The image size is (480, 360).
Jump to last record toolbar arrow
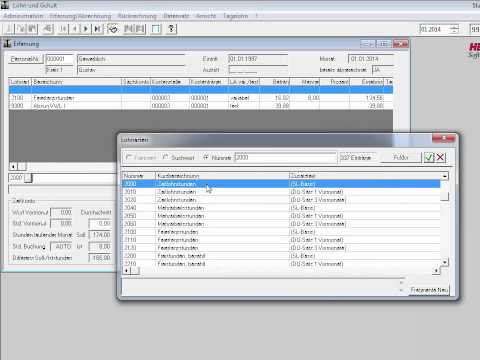point(97,29)
